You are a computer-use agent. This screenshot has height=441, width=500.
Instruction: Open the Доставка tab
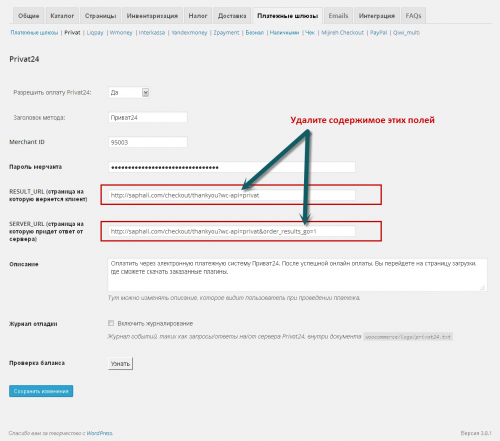click(x=232, y=16)
